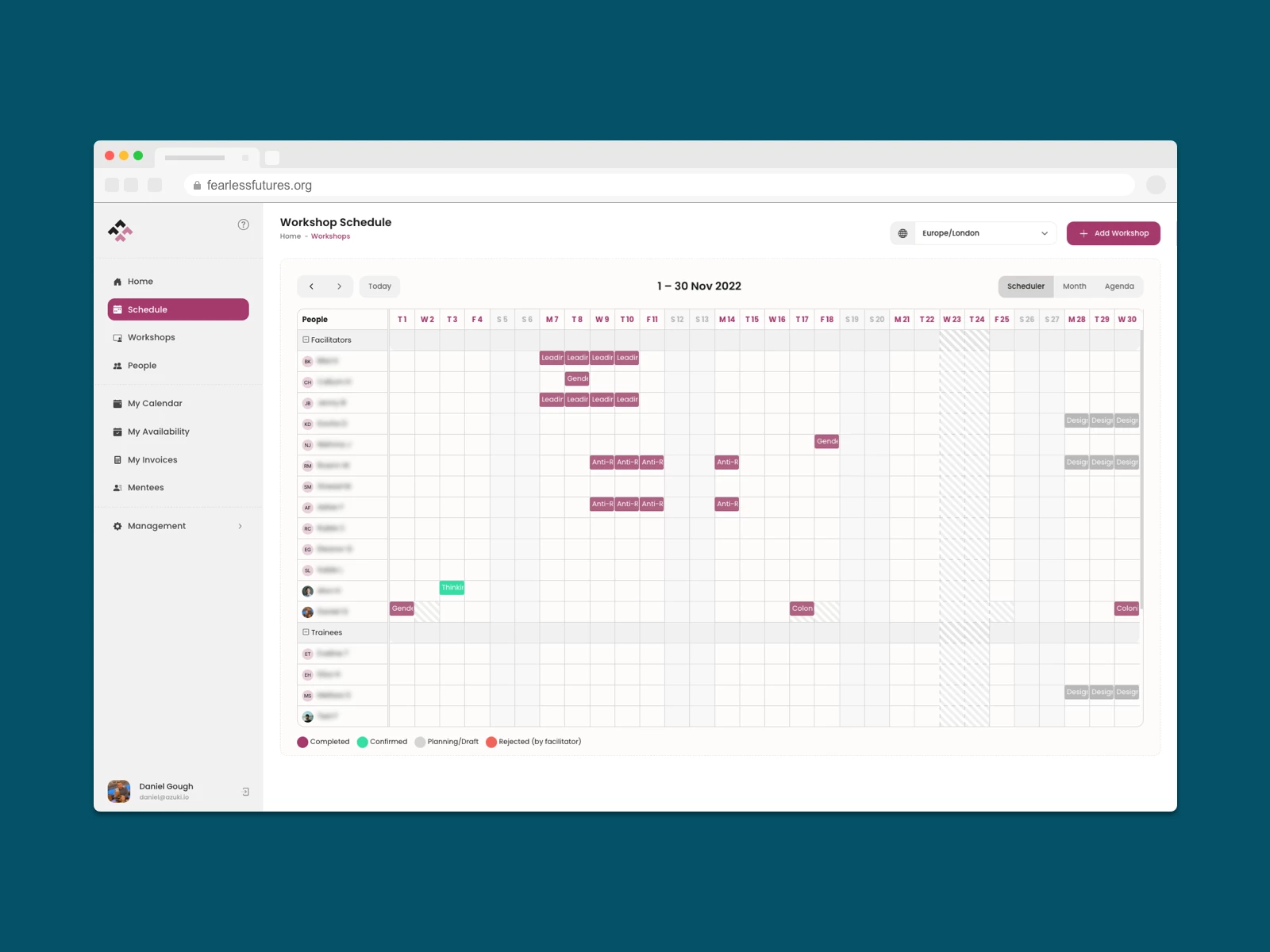
Task: Jump to Today in the scheduler
Action: click(379, 286)
